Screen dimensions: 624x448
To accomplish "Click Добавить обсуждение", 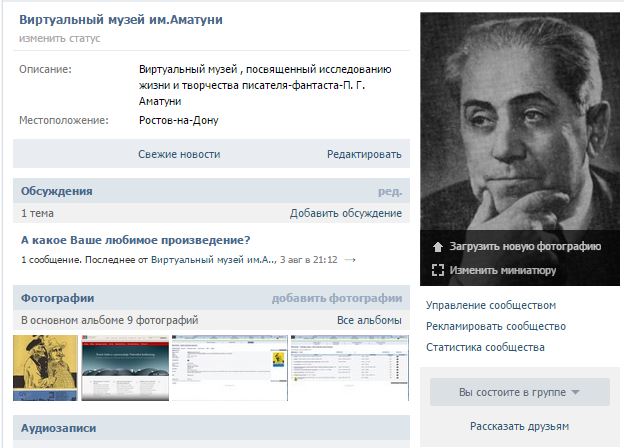I will tap(346, 213).
